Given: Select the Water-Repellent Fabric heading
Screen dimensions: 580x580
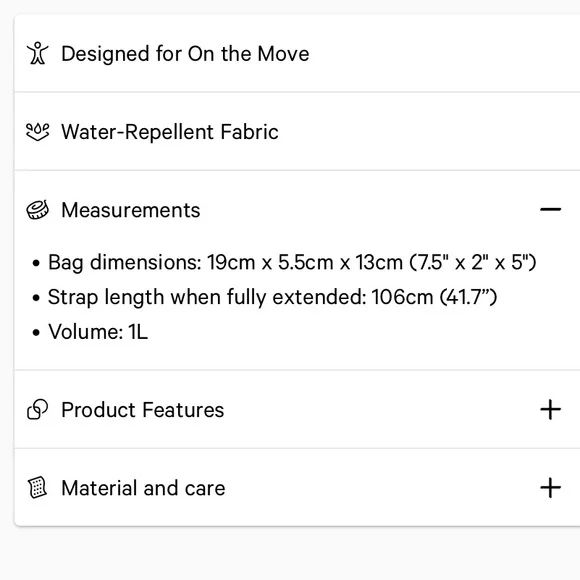Looking at the screenshot, I should 170,132.
